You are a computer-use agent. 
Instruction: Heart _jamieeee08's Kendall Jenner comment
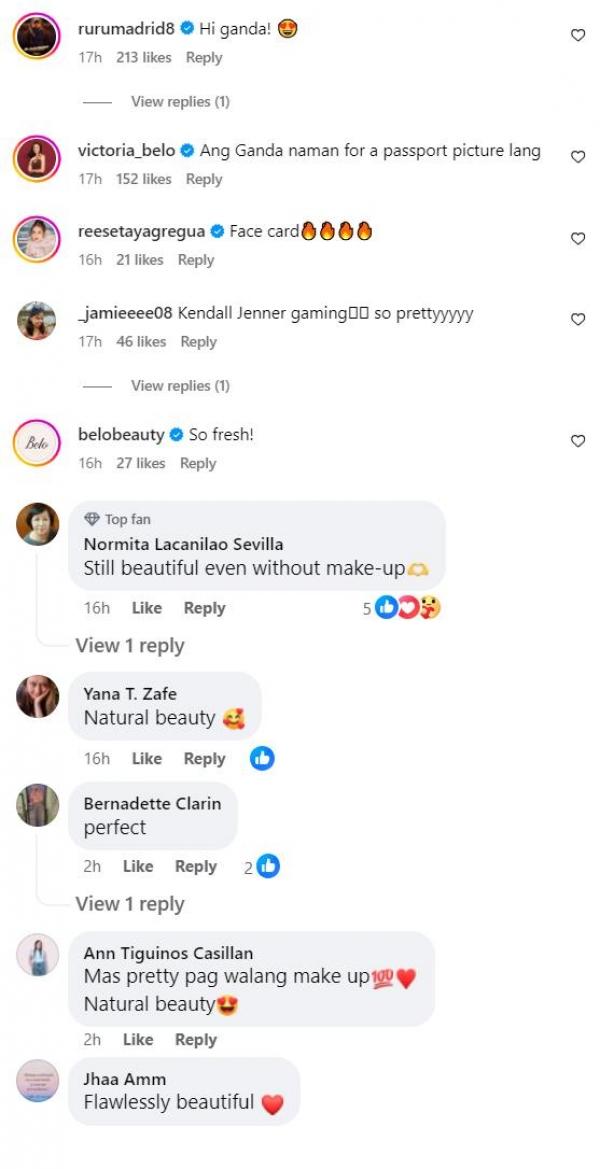pos(577,320)
